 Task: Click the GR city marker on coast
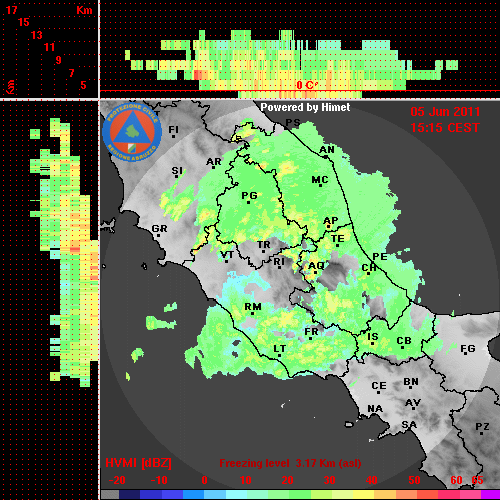pyautogui.click(x=158, y=235)
